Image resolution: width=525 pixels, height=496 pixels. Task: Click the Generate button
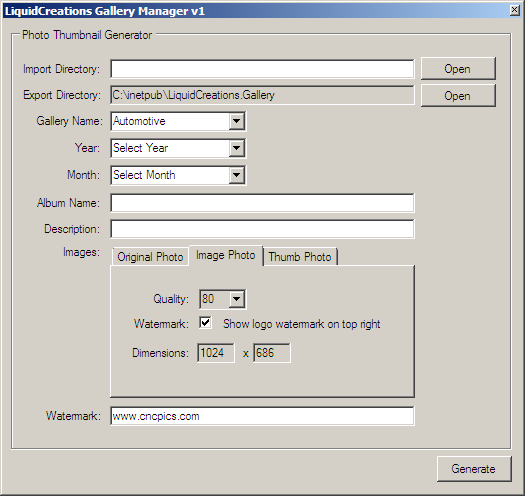click(474, 469)
